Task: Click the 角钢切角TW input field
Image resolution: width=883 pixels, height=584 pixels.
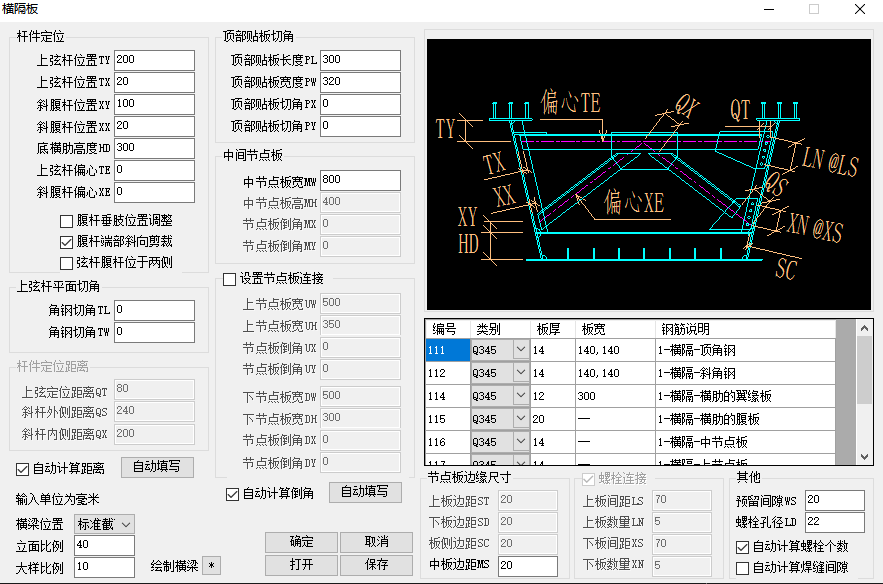Action: tap(154, 332)
